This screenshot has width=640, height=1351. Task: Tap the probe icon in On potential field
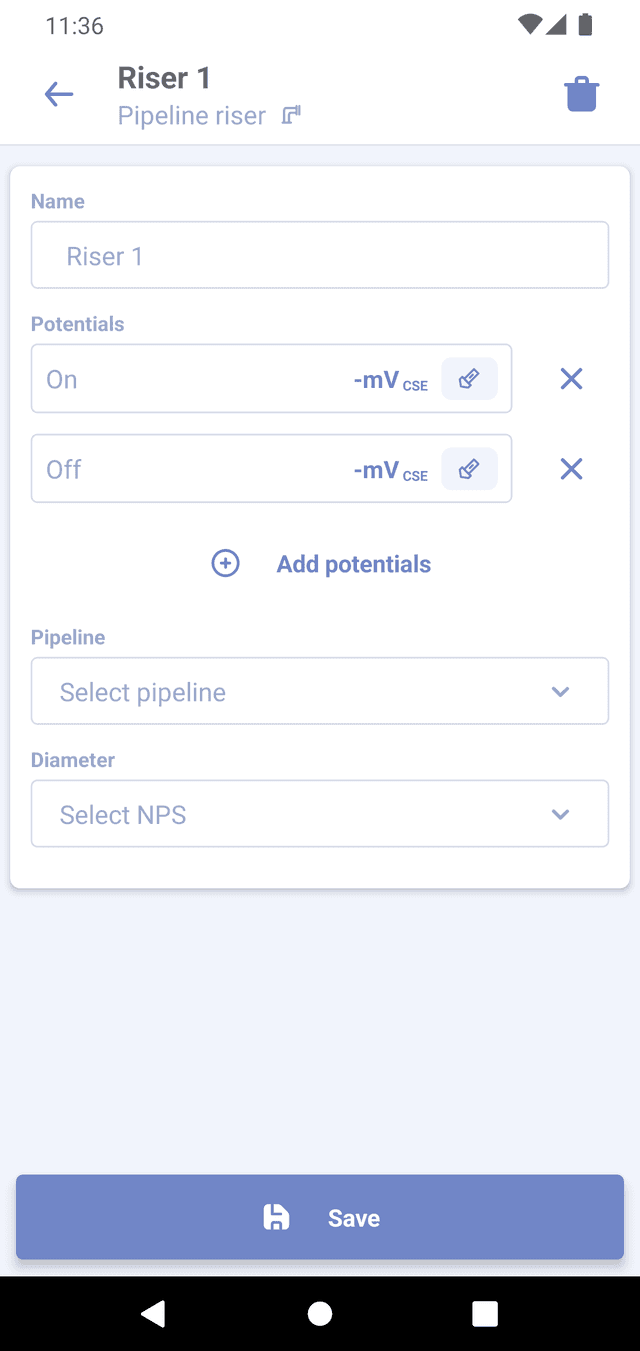(469, 379)
